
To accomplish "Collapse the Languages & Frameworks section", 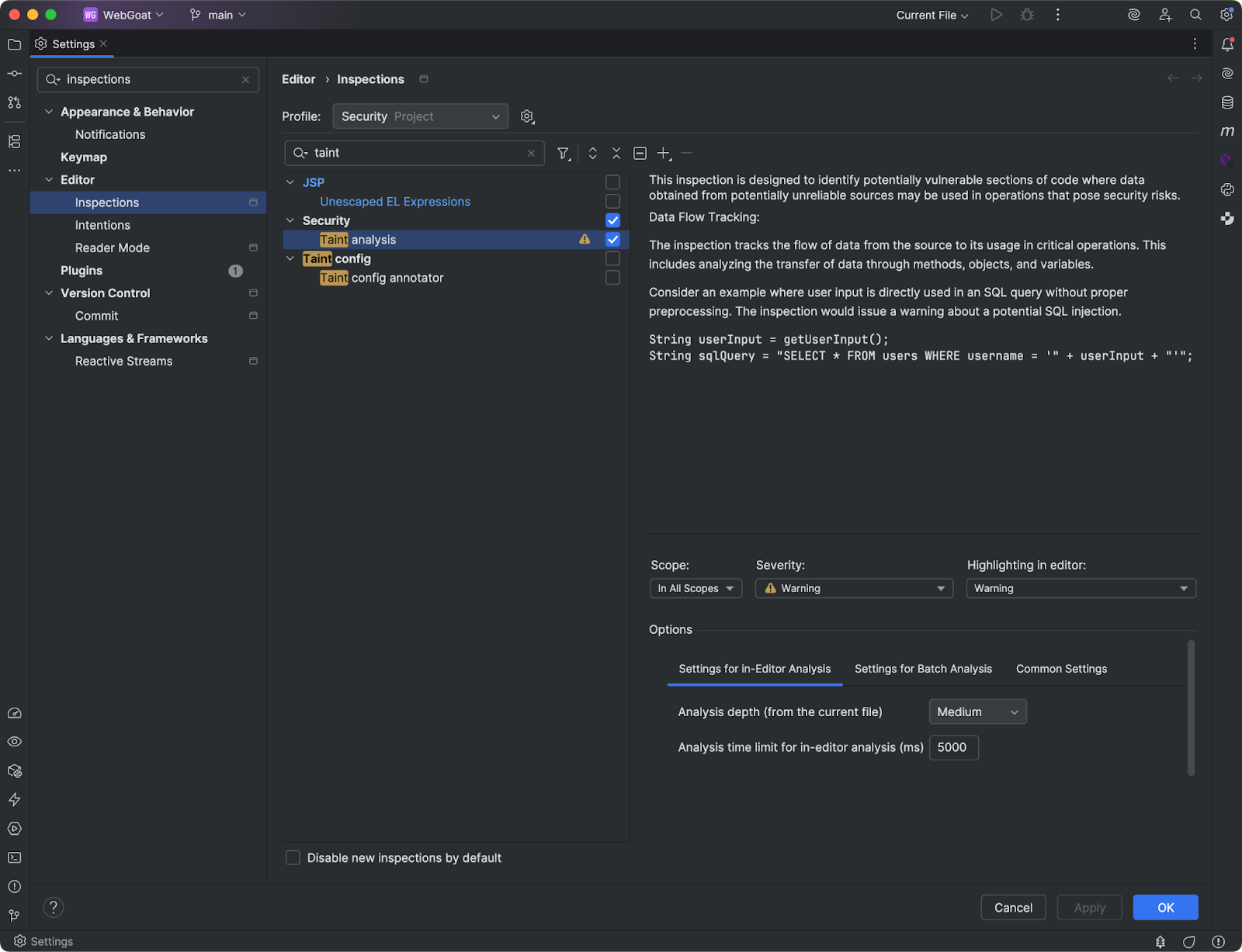I will coord(49,338).
